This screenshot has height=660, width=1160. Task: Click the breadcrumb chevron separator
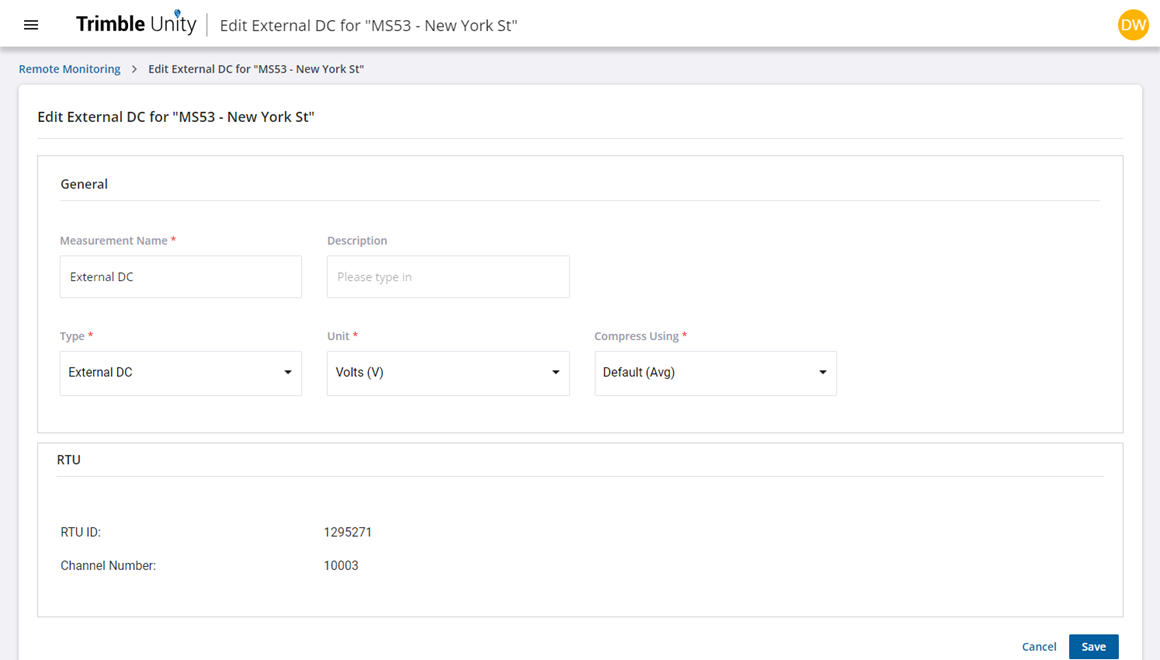point(134,69)
